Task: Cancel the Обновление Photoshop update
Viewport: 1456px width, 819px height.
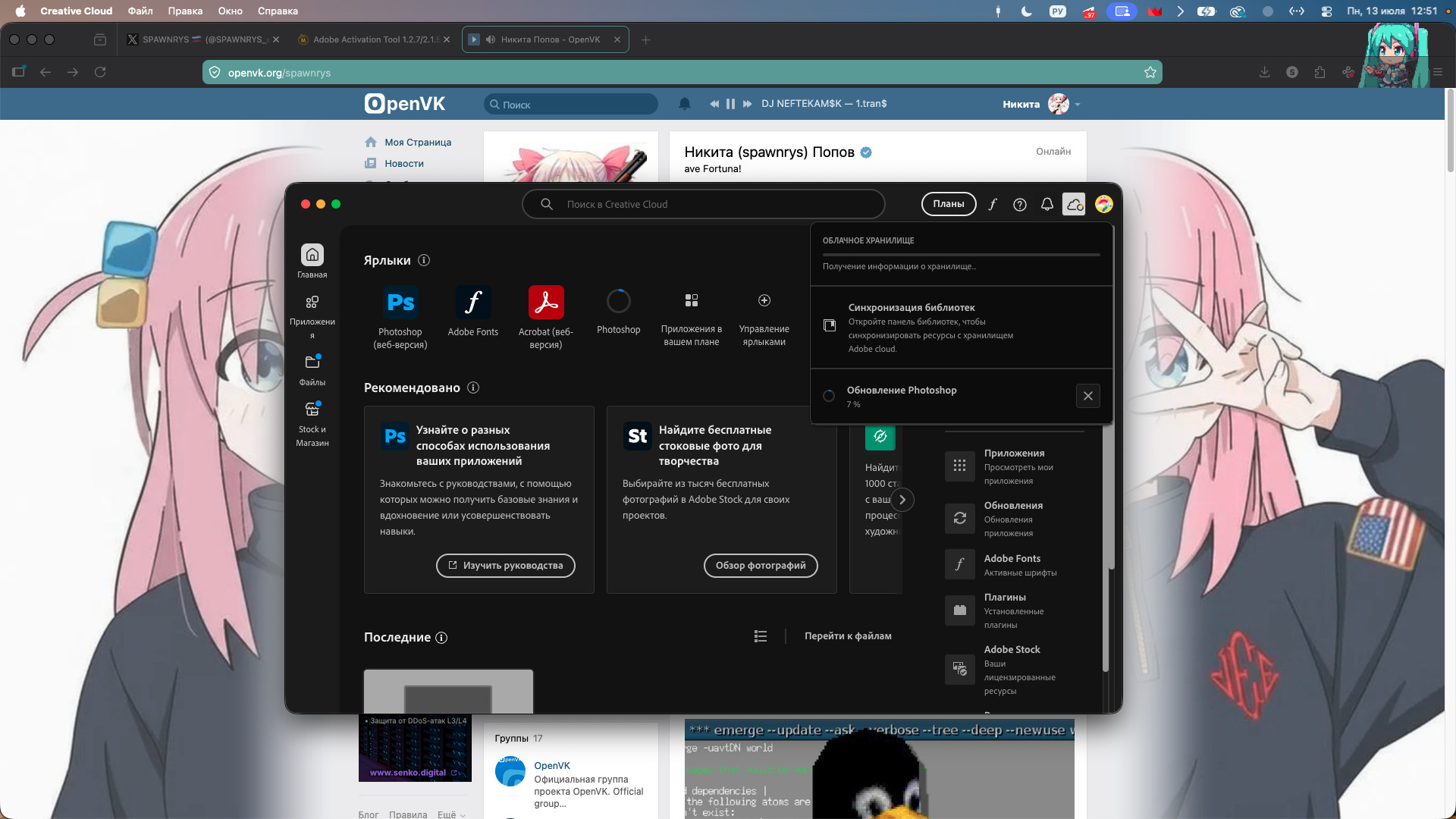Action: tap(1088, 396)
